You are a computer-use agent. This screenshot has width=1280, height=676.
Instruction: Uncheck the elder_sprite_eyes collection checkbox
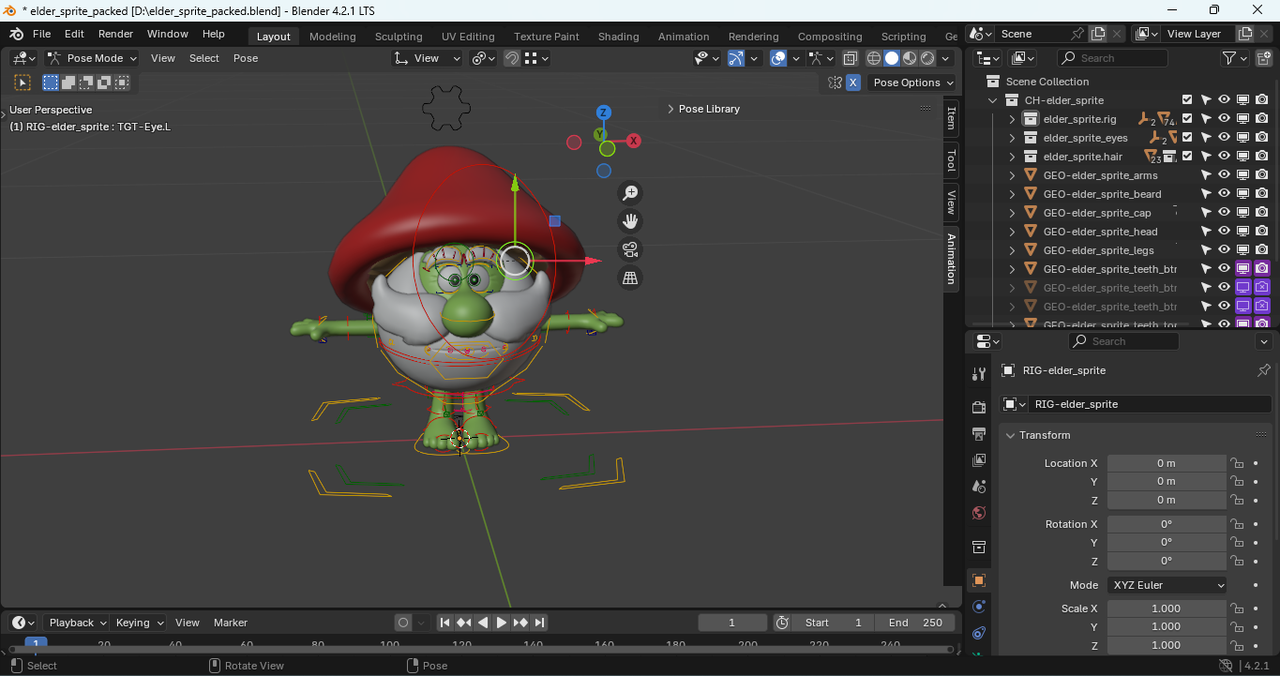(x=1187, y=138)
